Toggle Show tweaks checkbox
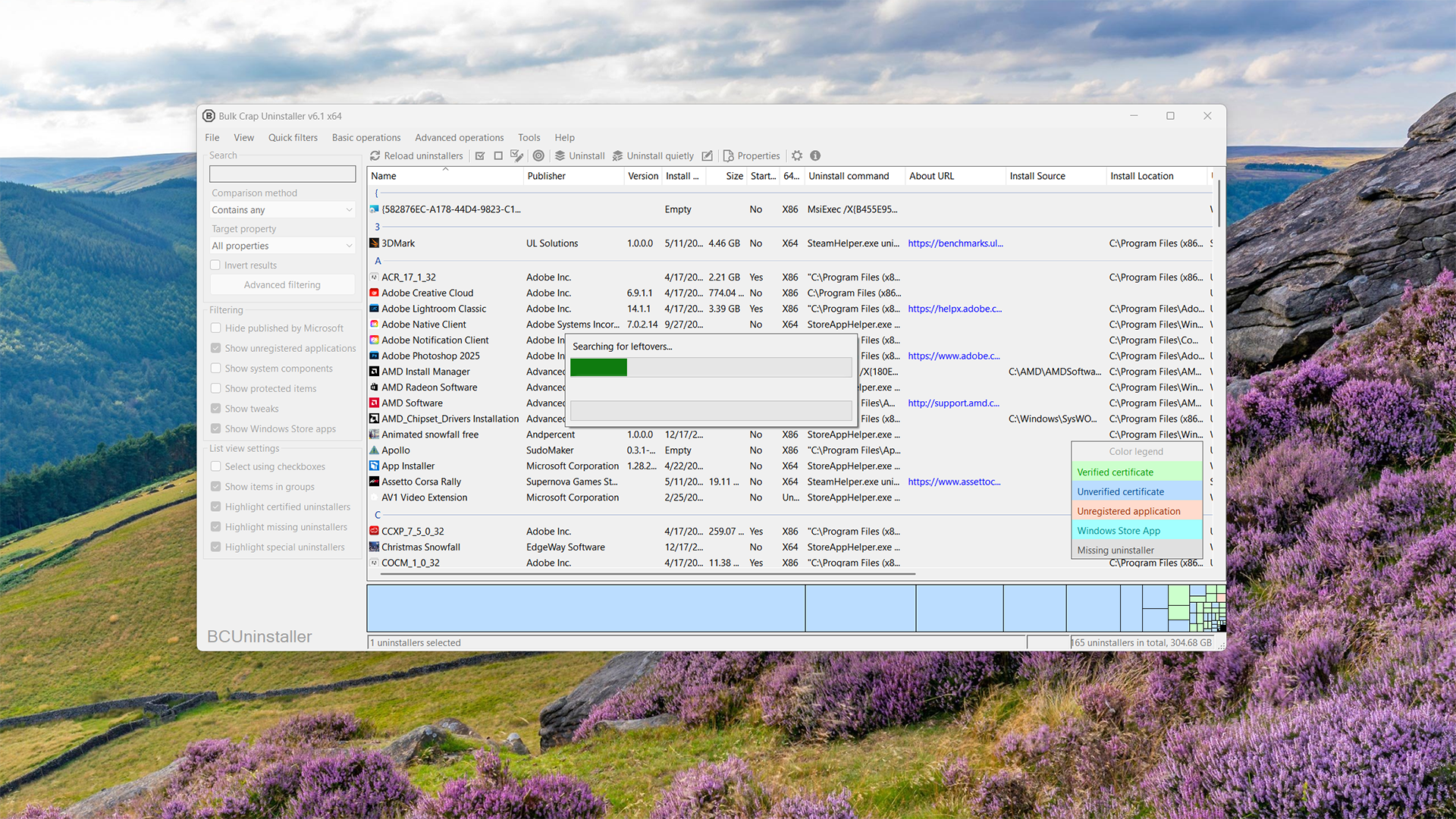This screenshot has height=819, width=1456. 216,409
